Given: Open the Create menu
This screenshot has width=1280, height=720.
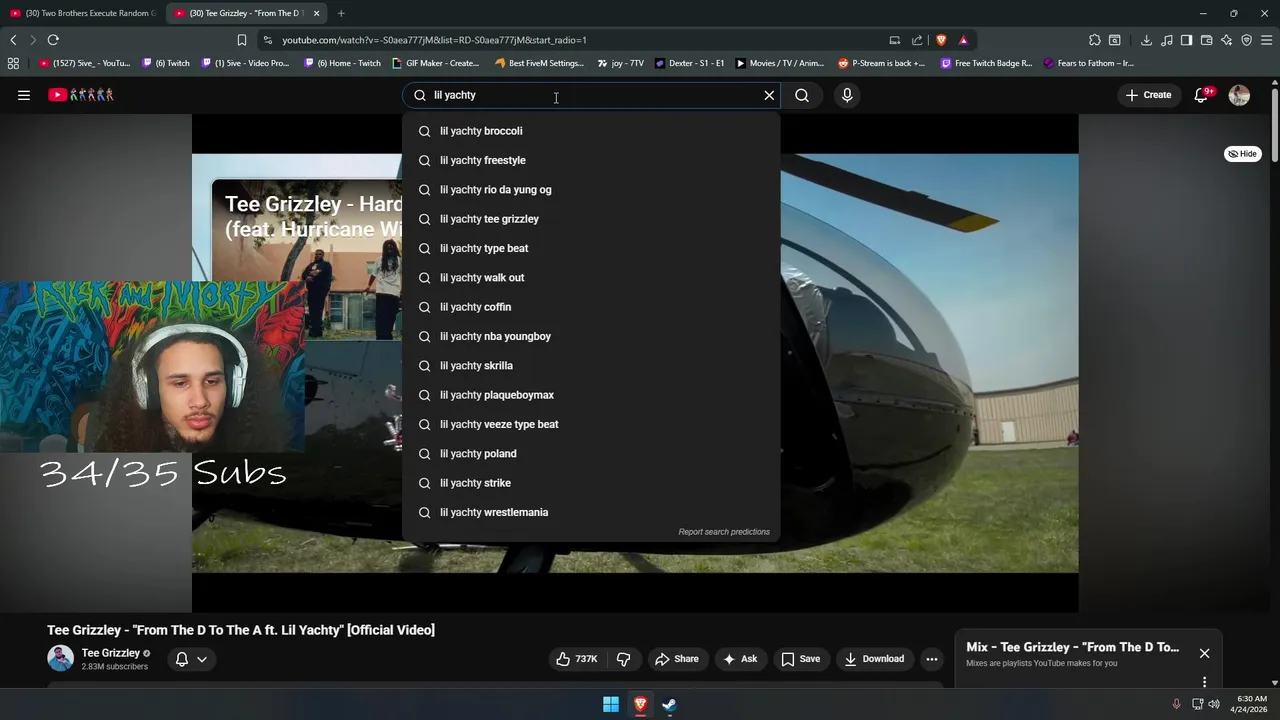Looking at the screenshot, I should (x=1148, y=95).
